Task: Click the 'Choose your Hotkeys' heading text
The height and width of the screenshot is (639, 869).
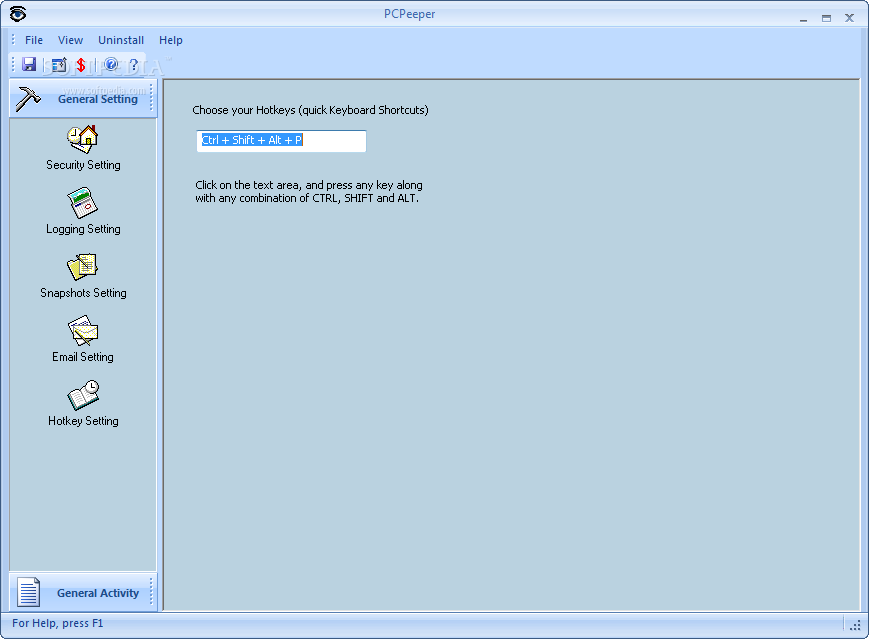Action: click(x=310, y=110)
